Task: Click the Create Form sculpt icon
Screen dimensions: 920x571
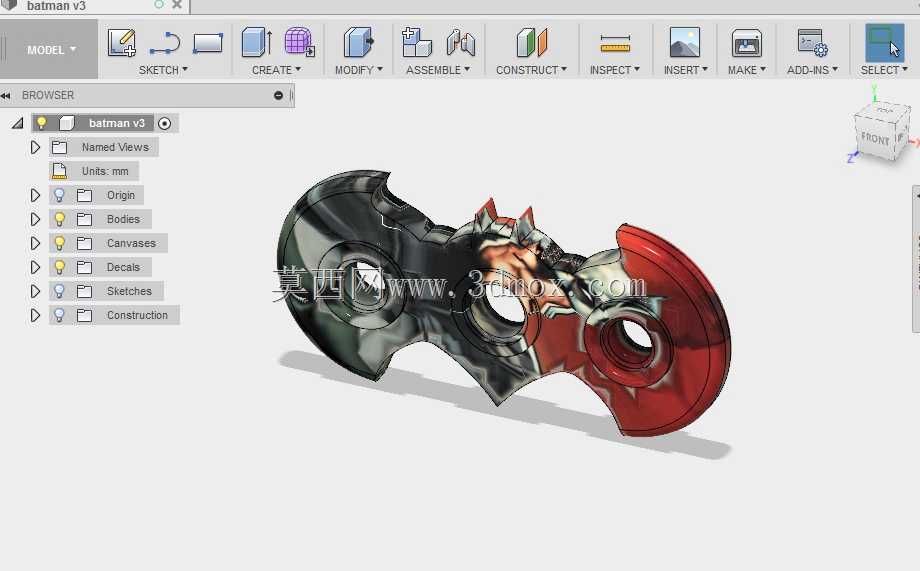Action: [299, 42]
